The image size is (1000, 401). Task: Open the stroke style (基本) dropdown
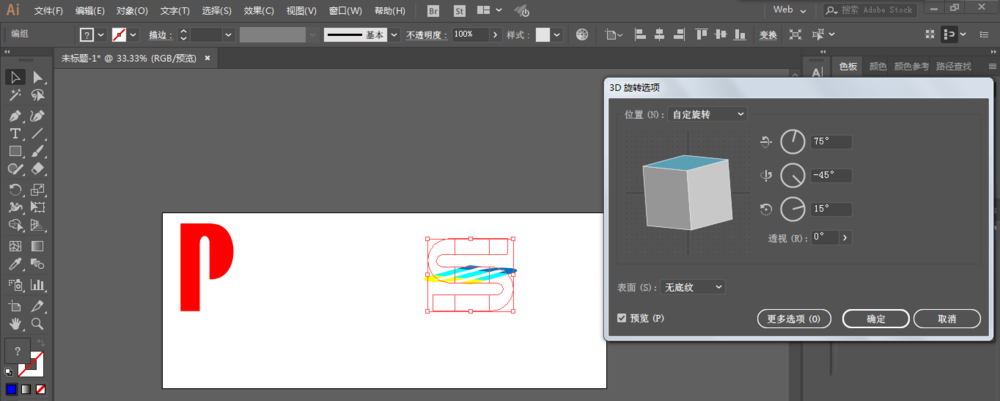tap(394, 34)
